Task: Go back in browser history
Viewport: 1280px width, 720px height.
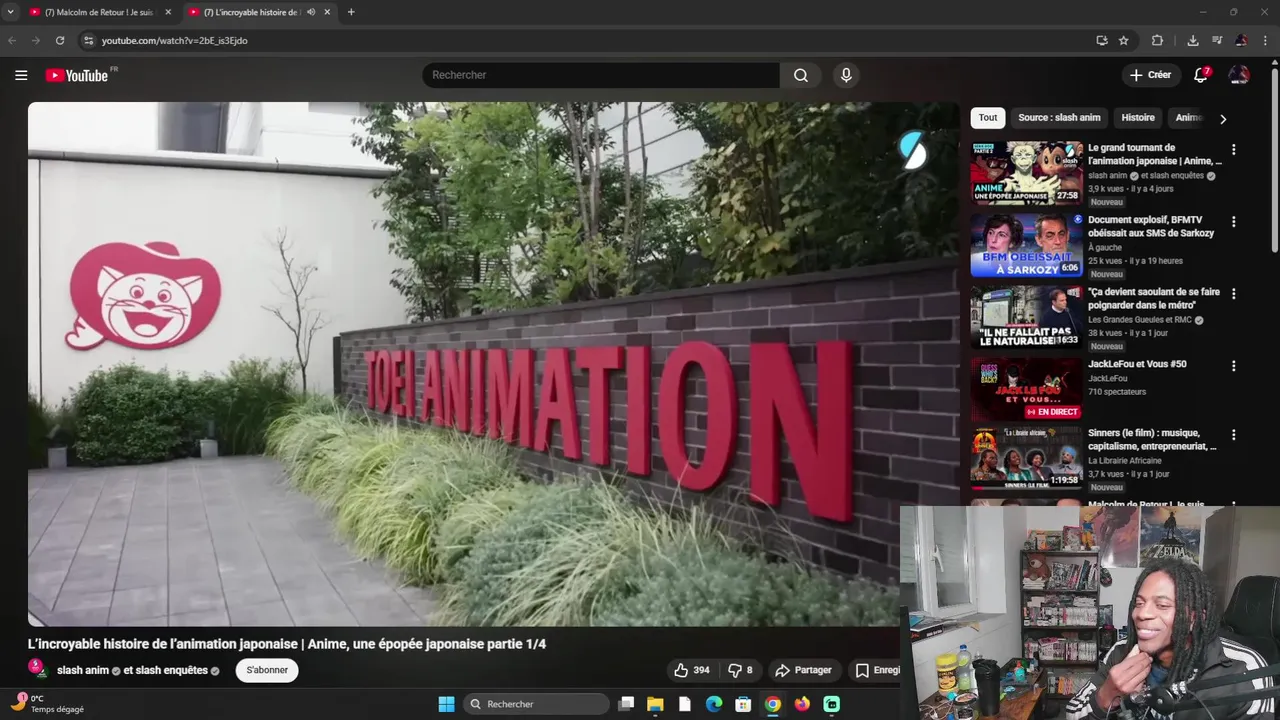Action: pyautogui.click(x=12, y=40)
